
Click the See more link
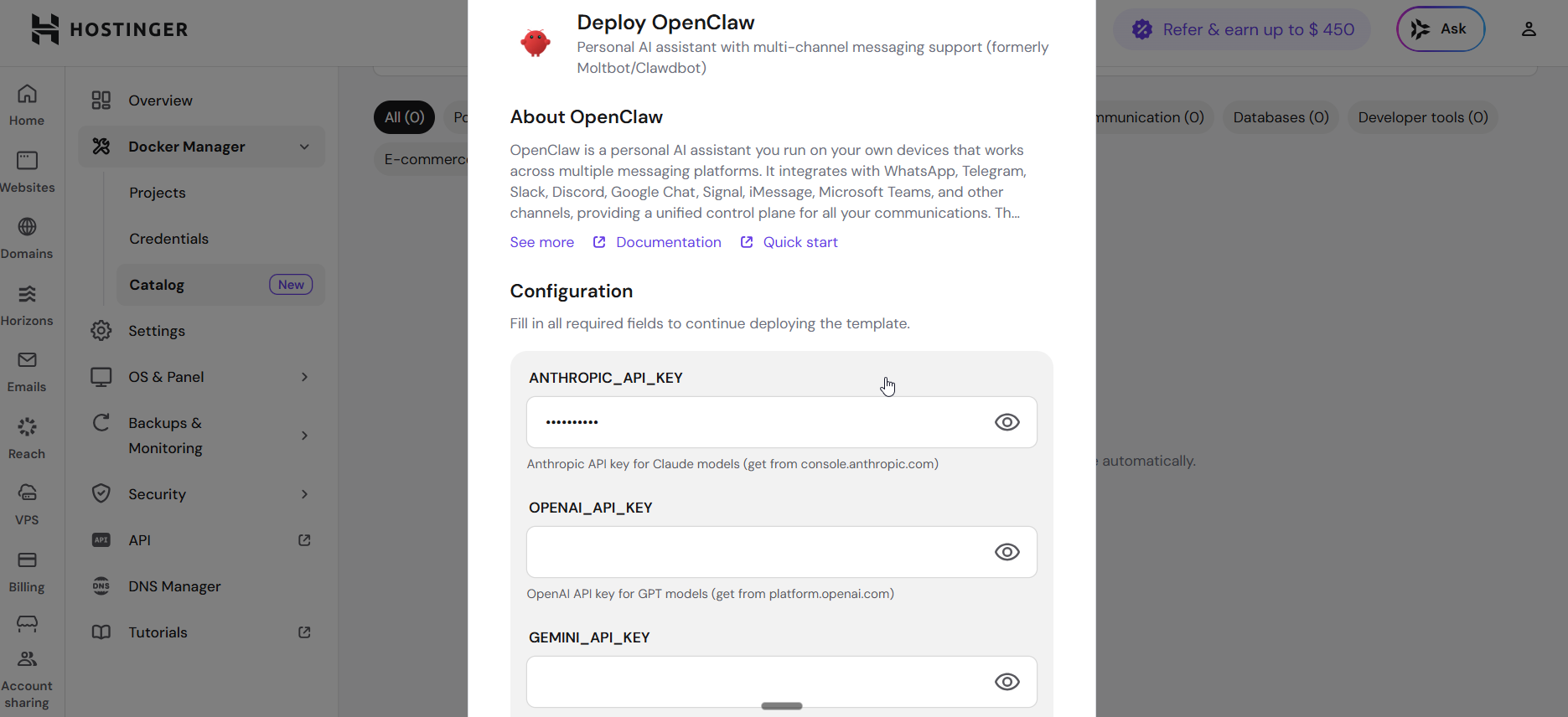[542, 242]
